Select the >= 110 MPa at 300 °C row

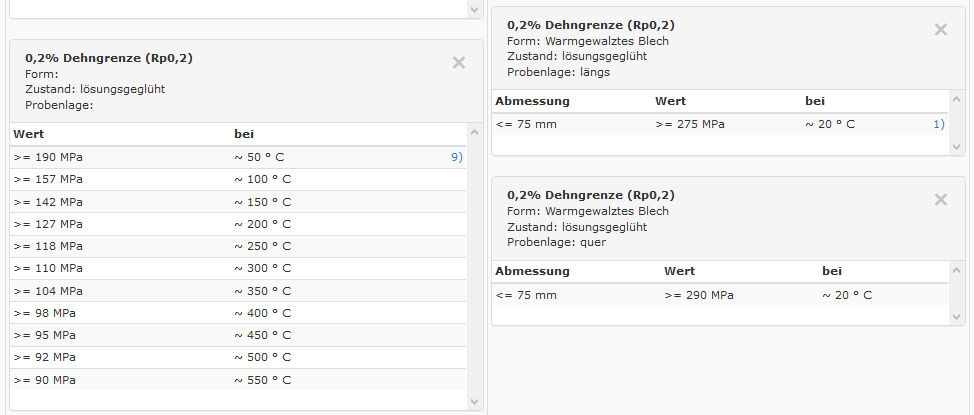[x=238, y=268]
